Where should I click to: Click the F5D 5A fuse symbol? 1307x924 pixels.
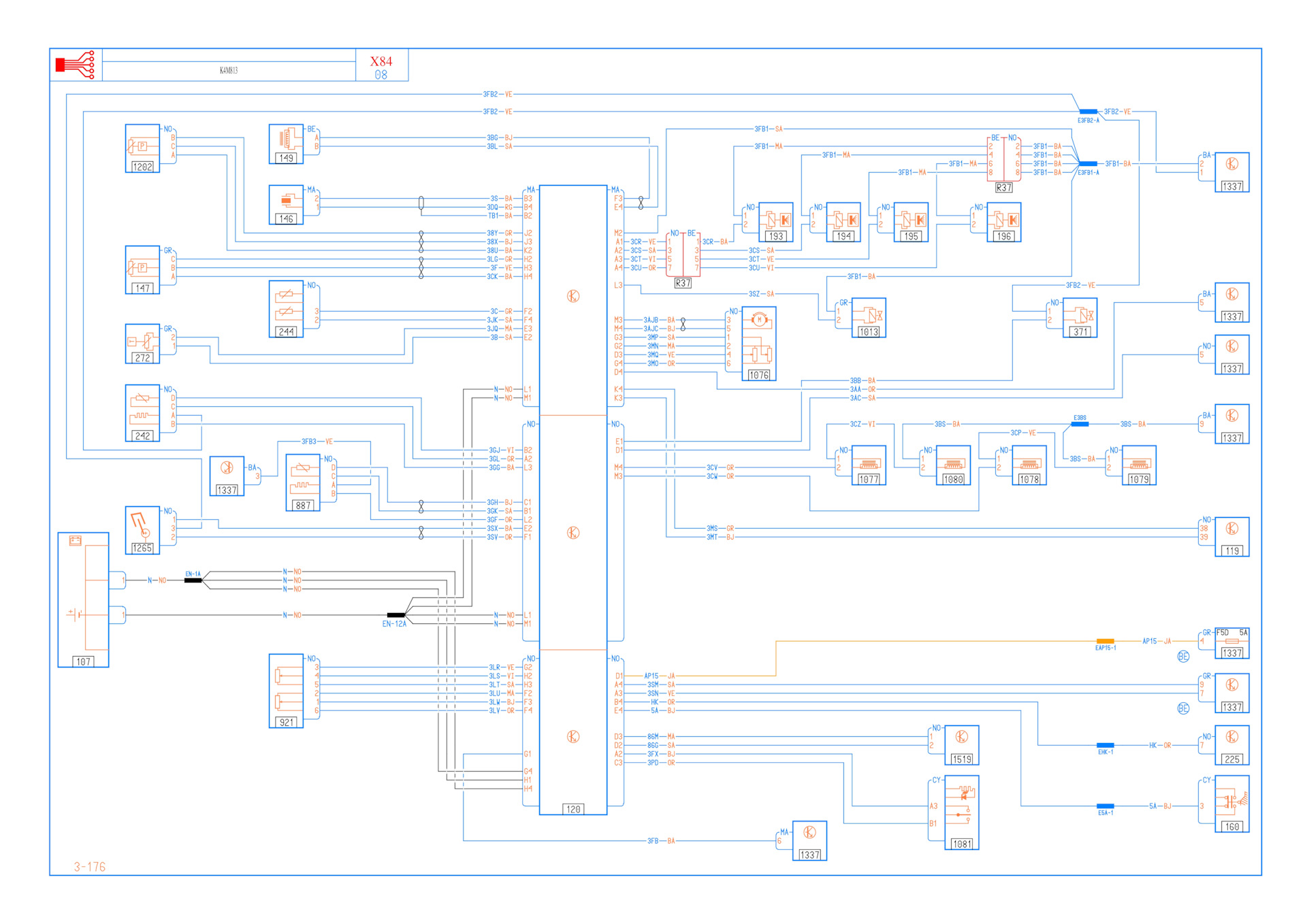pyautogui.click(x=1231, y=641)
